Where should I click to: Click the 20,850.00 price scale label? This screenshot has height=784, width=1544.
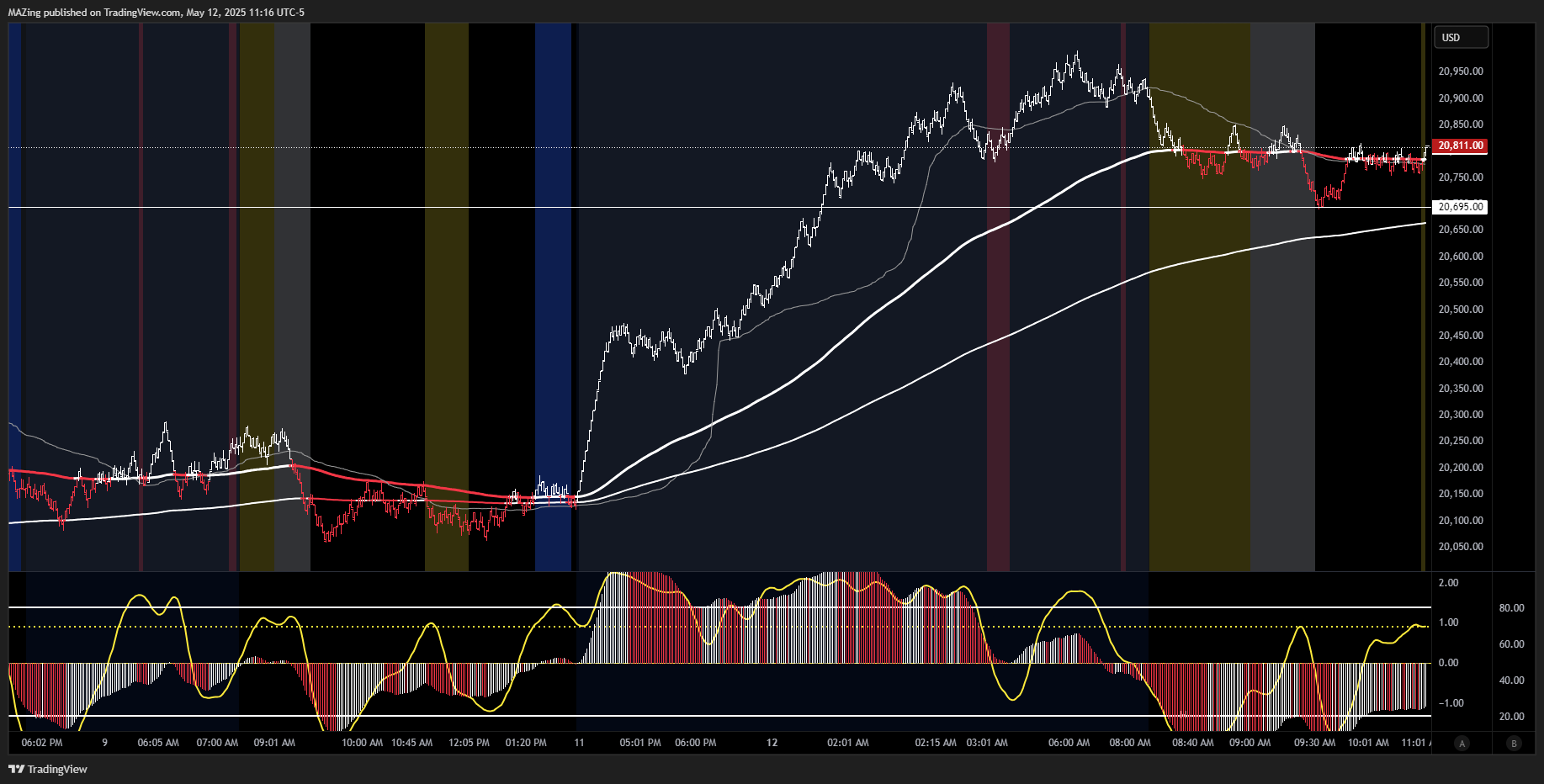point(1461,124)
